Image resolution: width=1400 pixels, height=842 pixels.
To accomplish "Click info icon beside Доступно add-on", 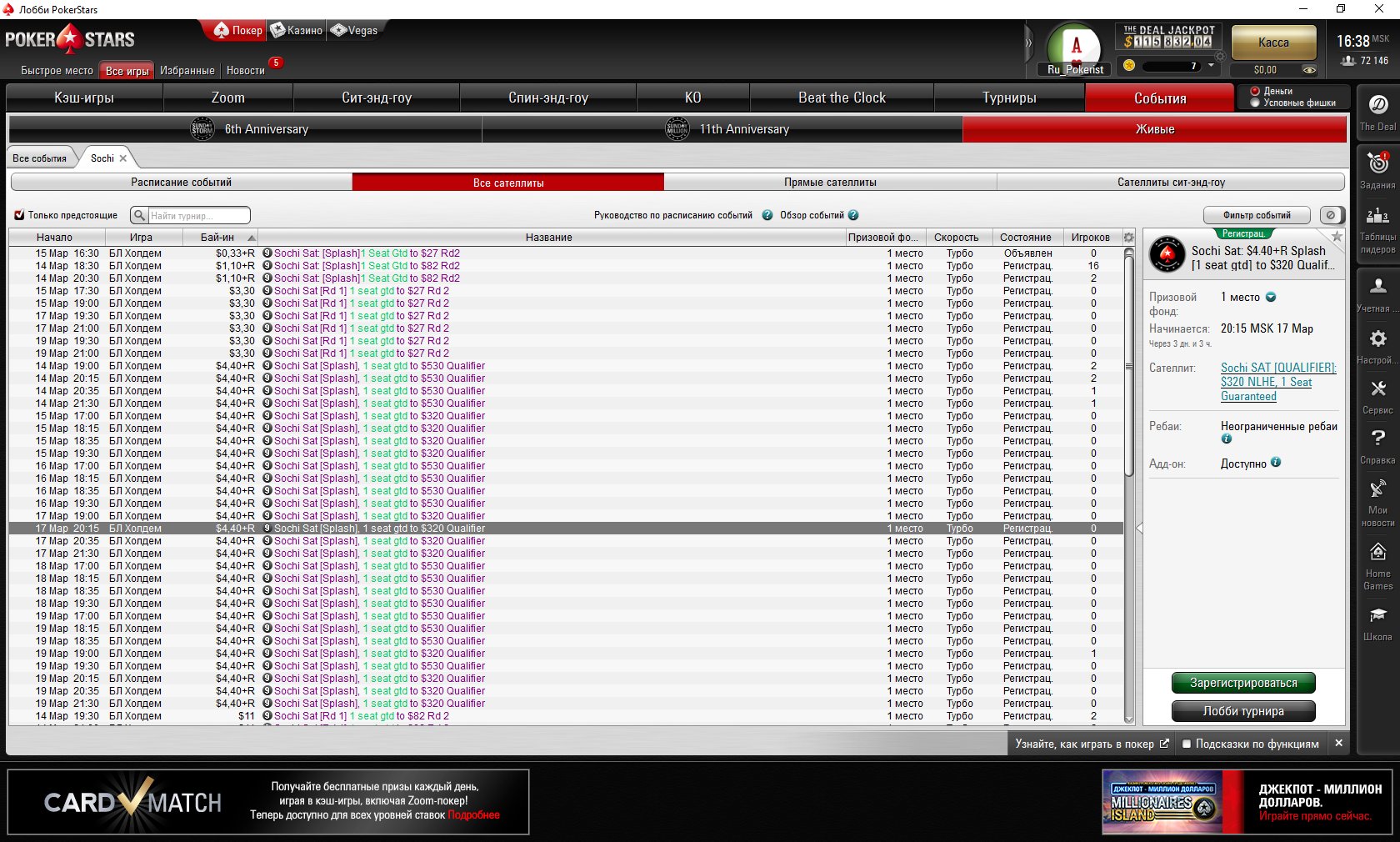I will coord(1276,463).
